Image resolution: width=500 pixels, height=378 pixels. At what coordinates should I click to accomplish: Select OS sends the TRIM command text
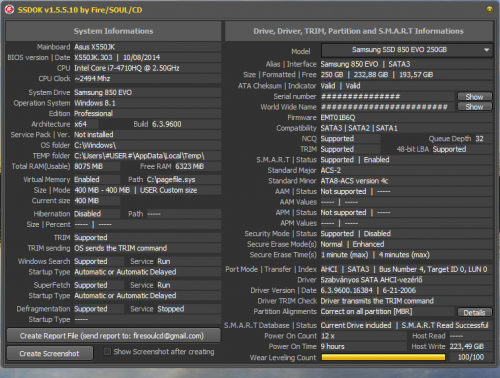(x=120, y=248)
